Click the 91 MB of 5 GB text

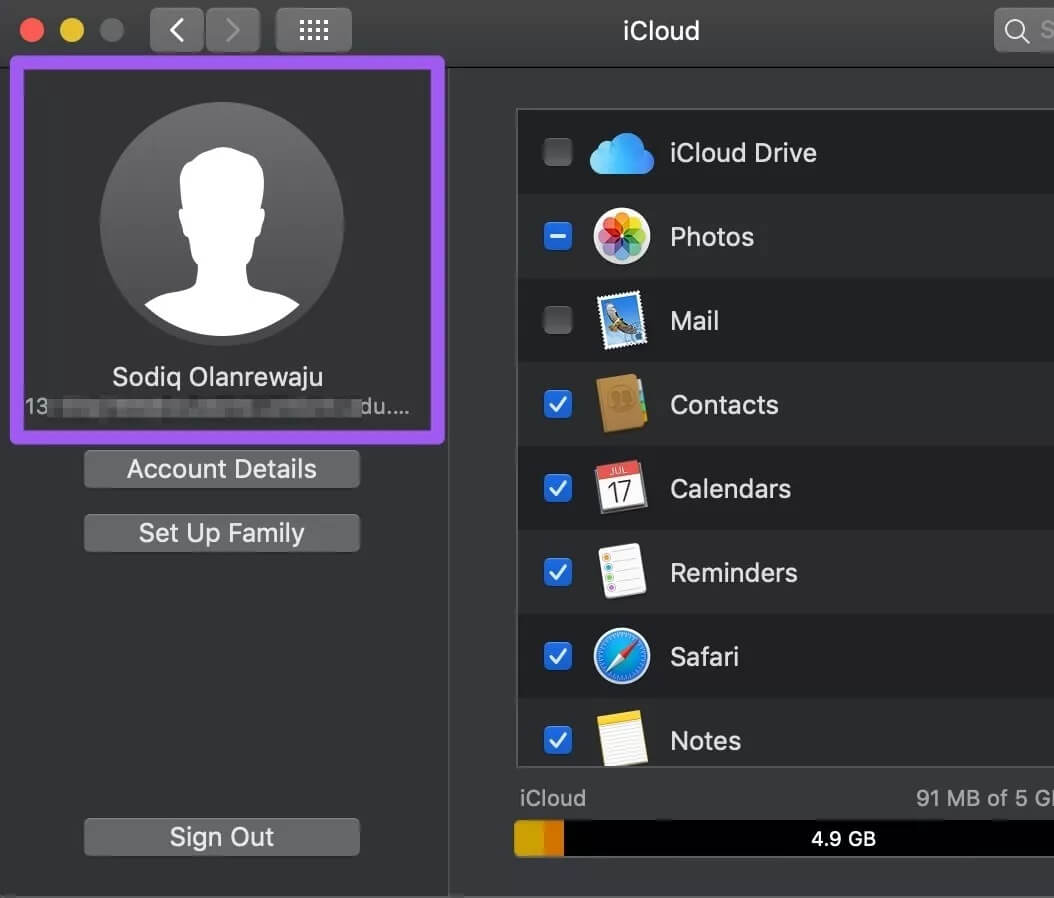tap(984, 798)
